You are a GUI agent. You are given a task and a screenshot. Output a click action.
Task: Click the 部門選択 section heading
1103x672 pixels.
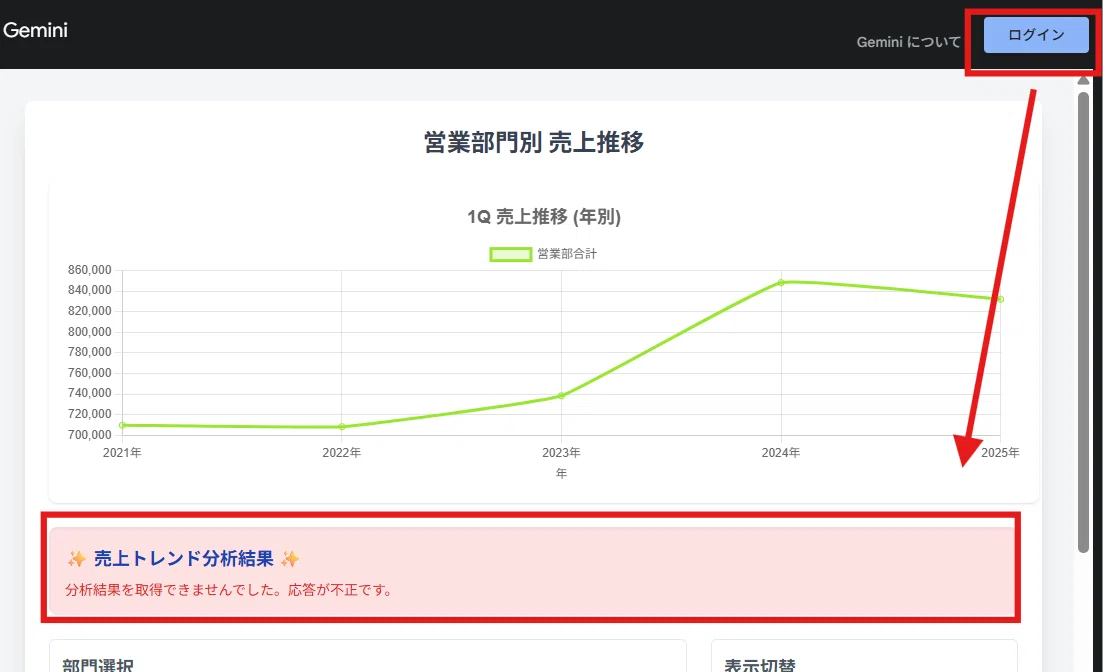click(x=98, y=666)
